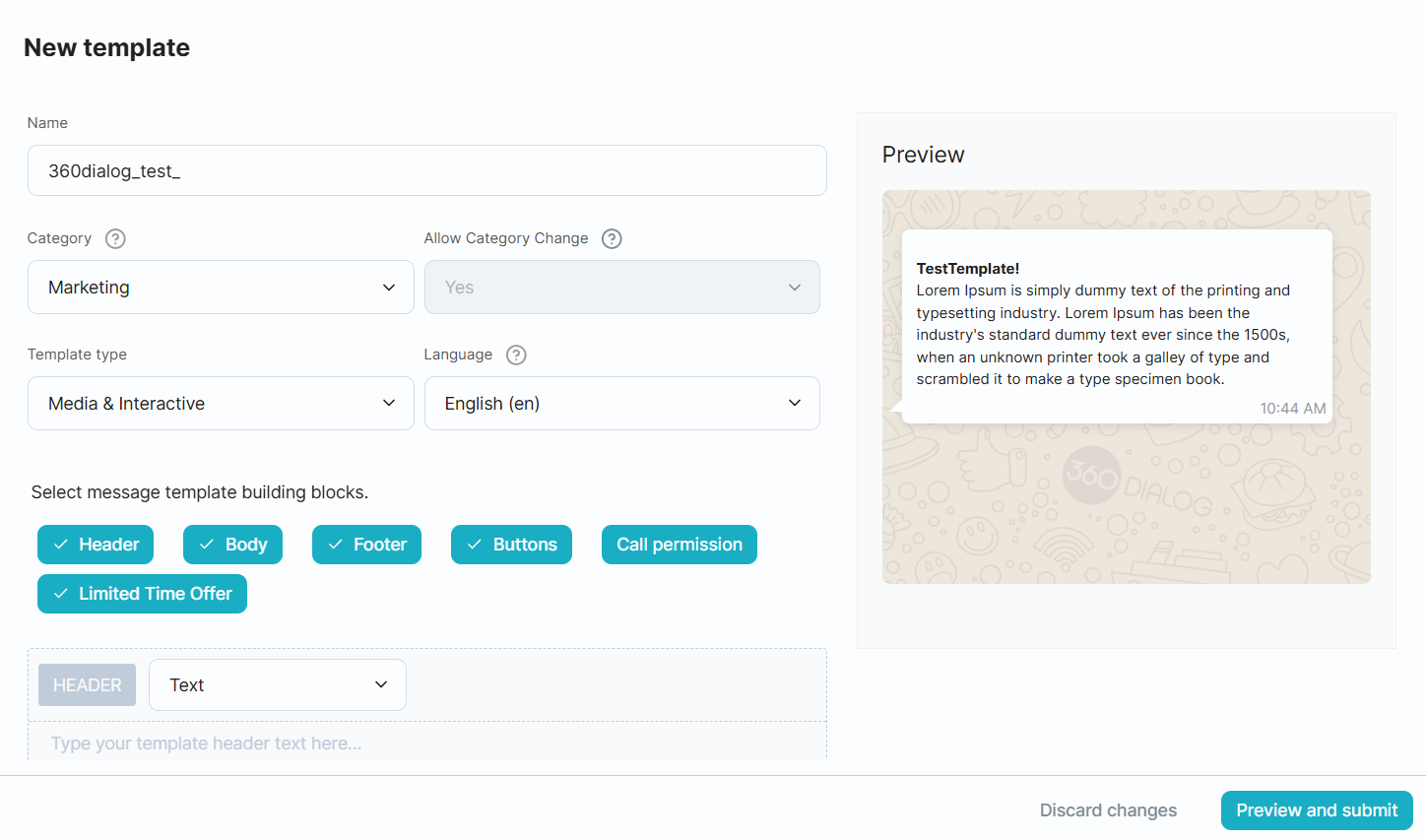1426x840 pixels.
Task: Open the Marketing category dropdown
Action: point(221,288)
